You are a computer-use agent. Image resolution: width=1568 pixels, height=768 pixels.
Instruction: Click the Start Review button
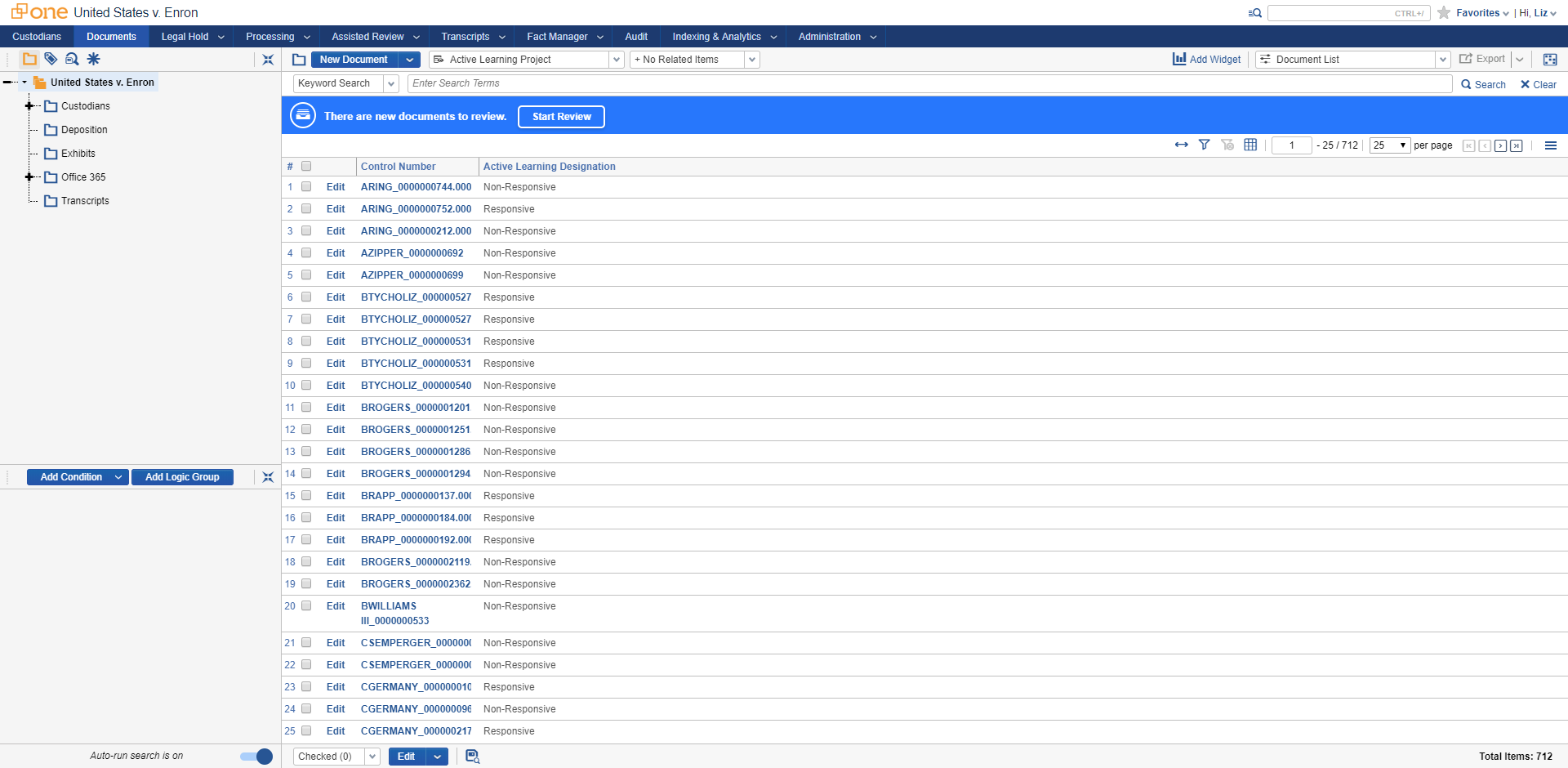coord(561,117)
